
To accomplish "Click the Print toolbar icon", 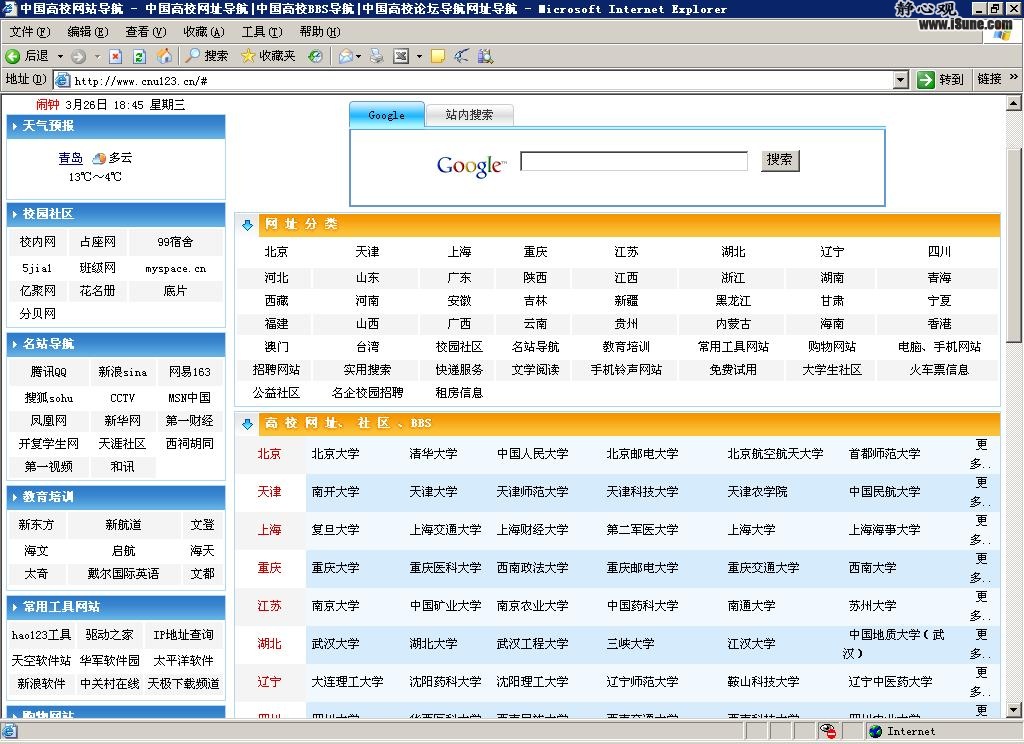I will click(377, 56).
